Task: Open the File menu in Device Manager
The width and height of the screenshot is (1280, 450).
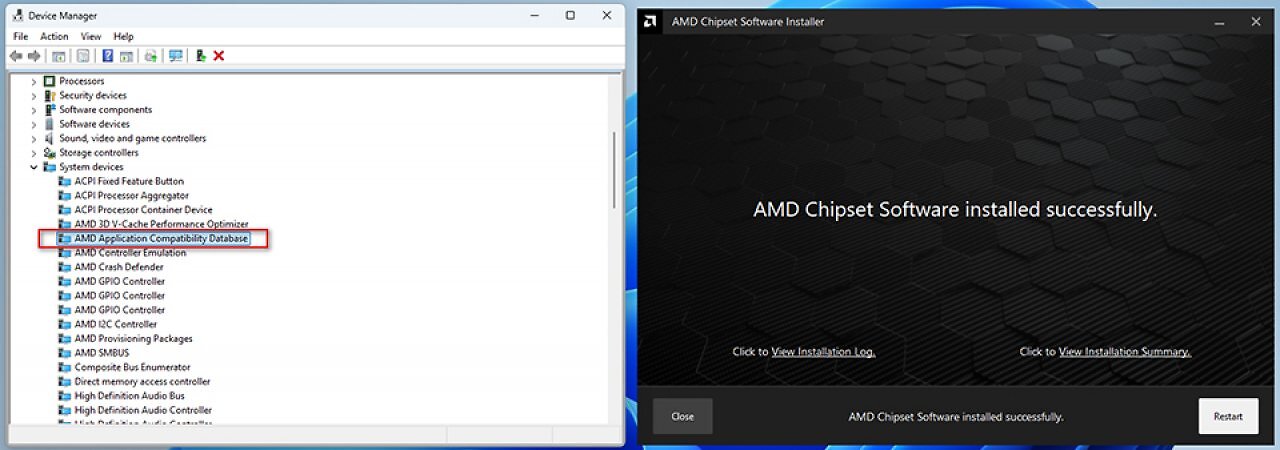Action: point(20,36)
